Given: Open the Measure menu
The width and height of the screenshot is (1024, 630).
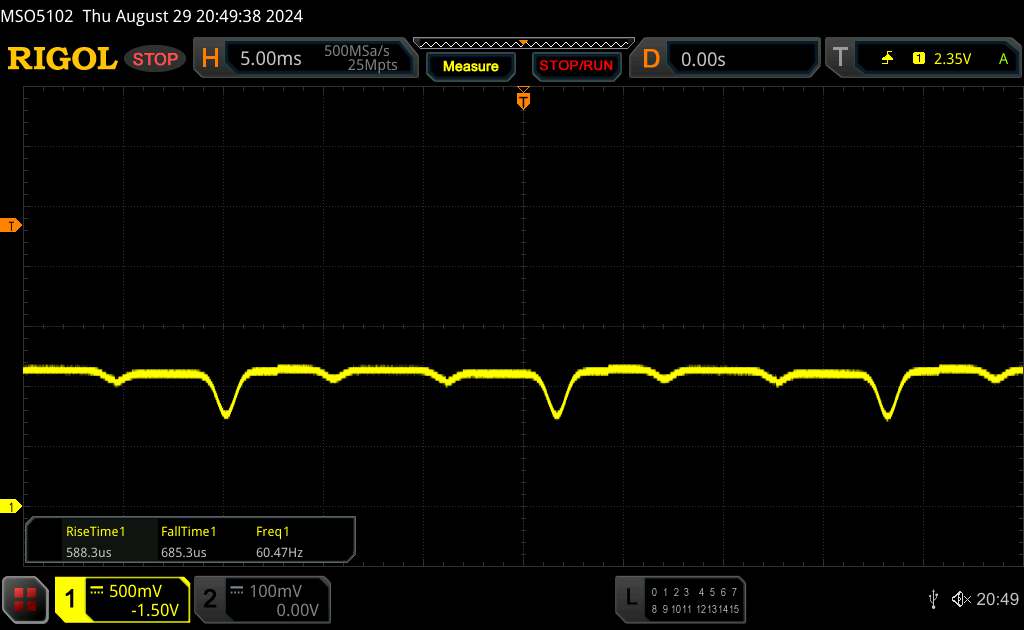Looking at the screenshot, I should (x=470, y=66).
